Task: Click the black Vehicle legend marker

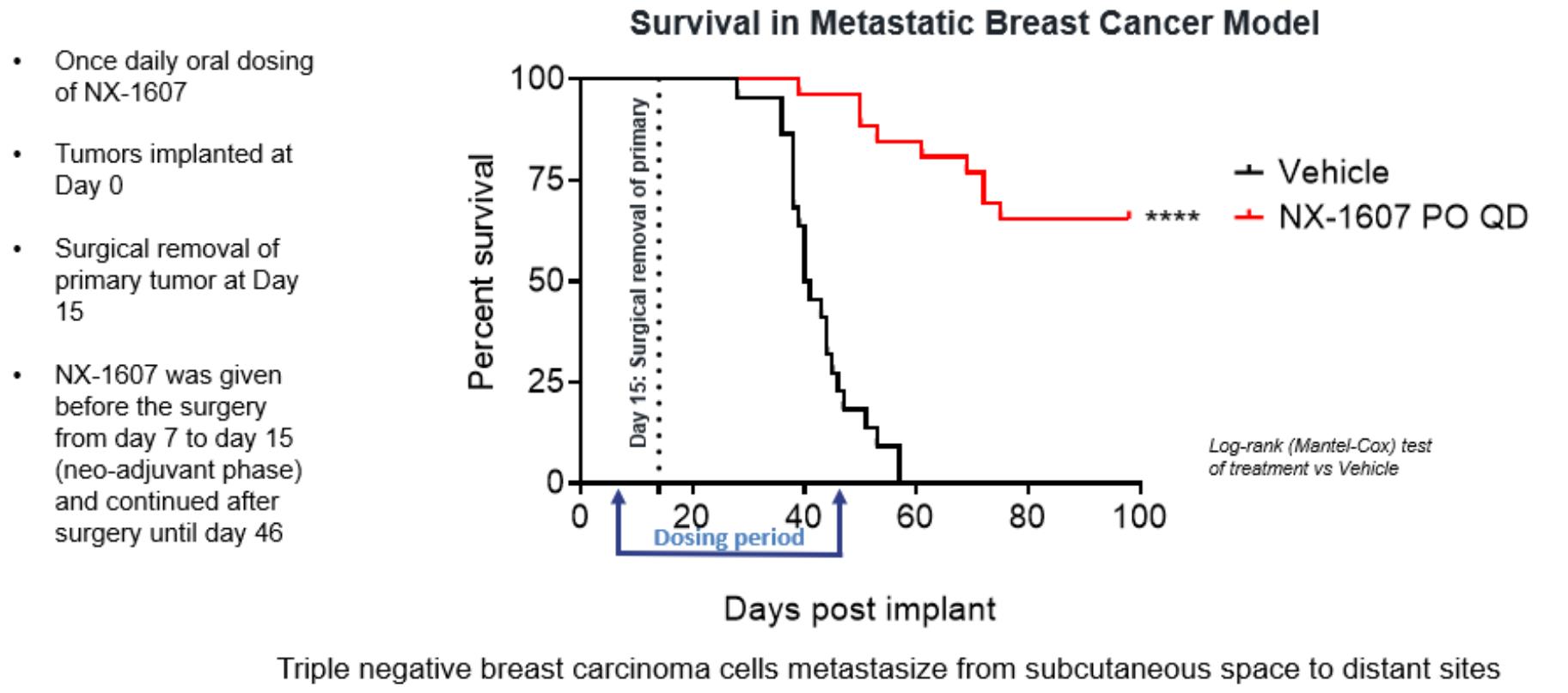Action: (1248, 172)
